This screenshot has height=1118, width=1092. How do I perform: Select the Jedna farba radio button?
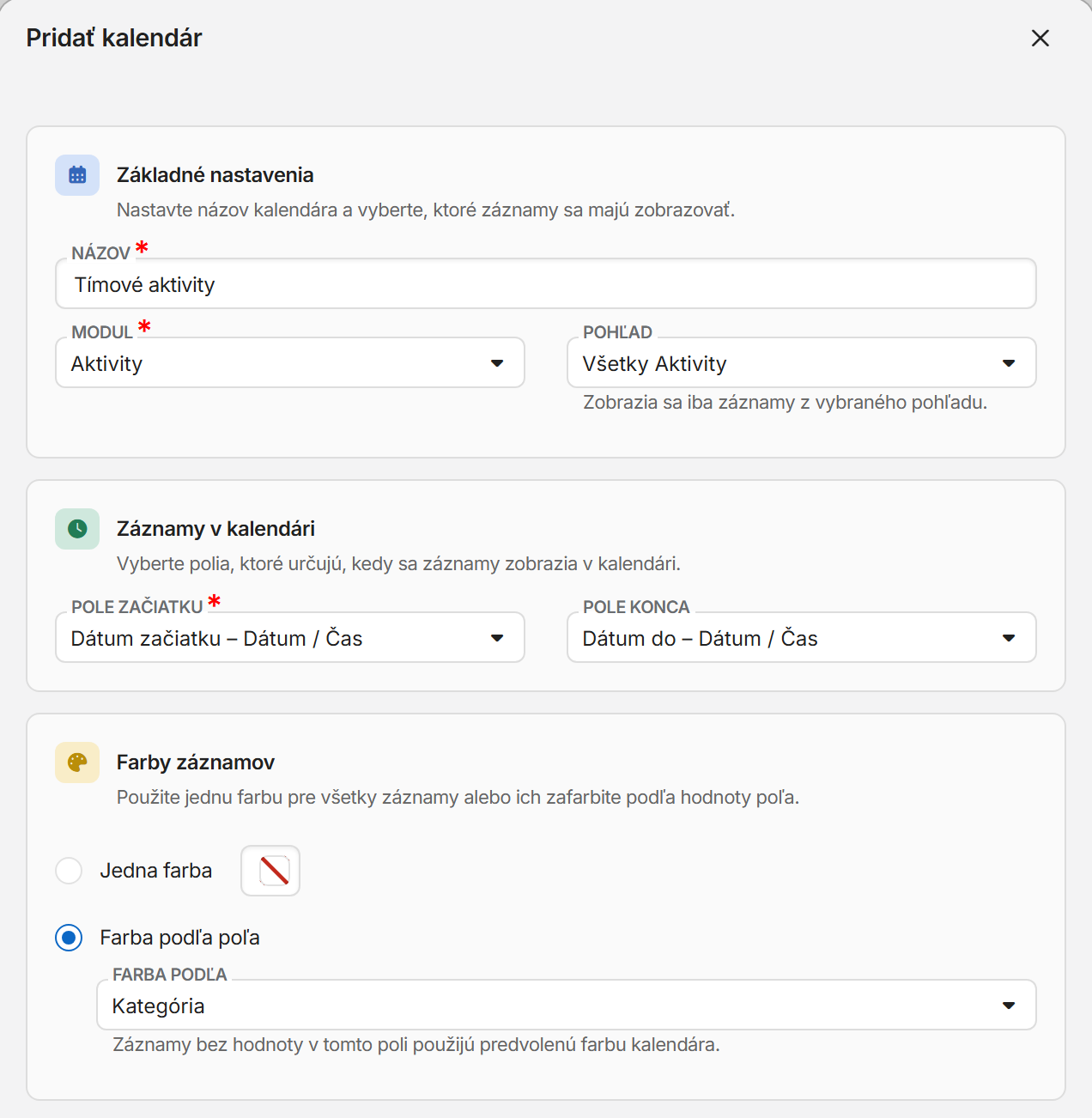click(x=69, y=871)
